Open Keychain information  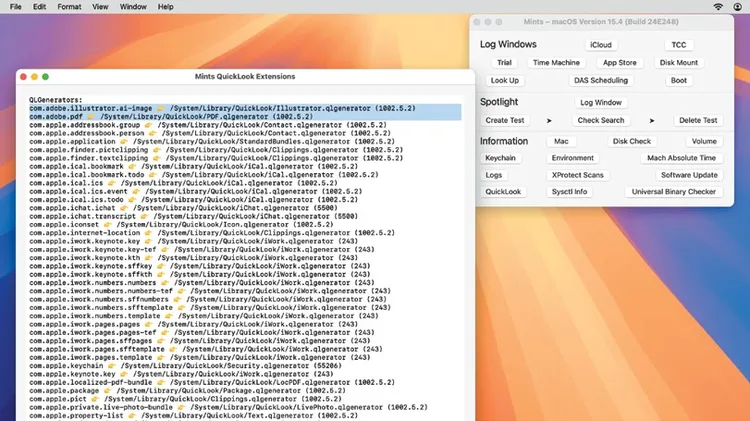[500, 158]
